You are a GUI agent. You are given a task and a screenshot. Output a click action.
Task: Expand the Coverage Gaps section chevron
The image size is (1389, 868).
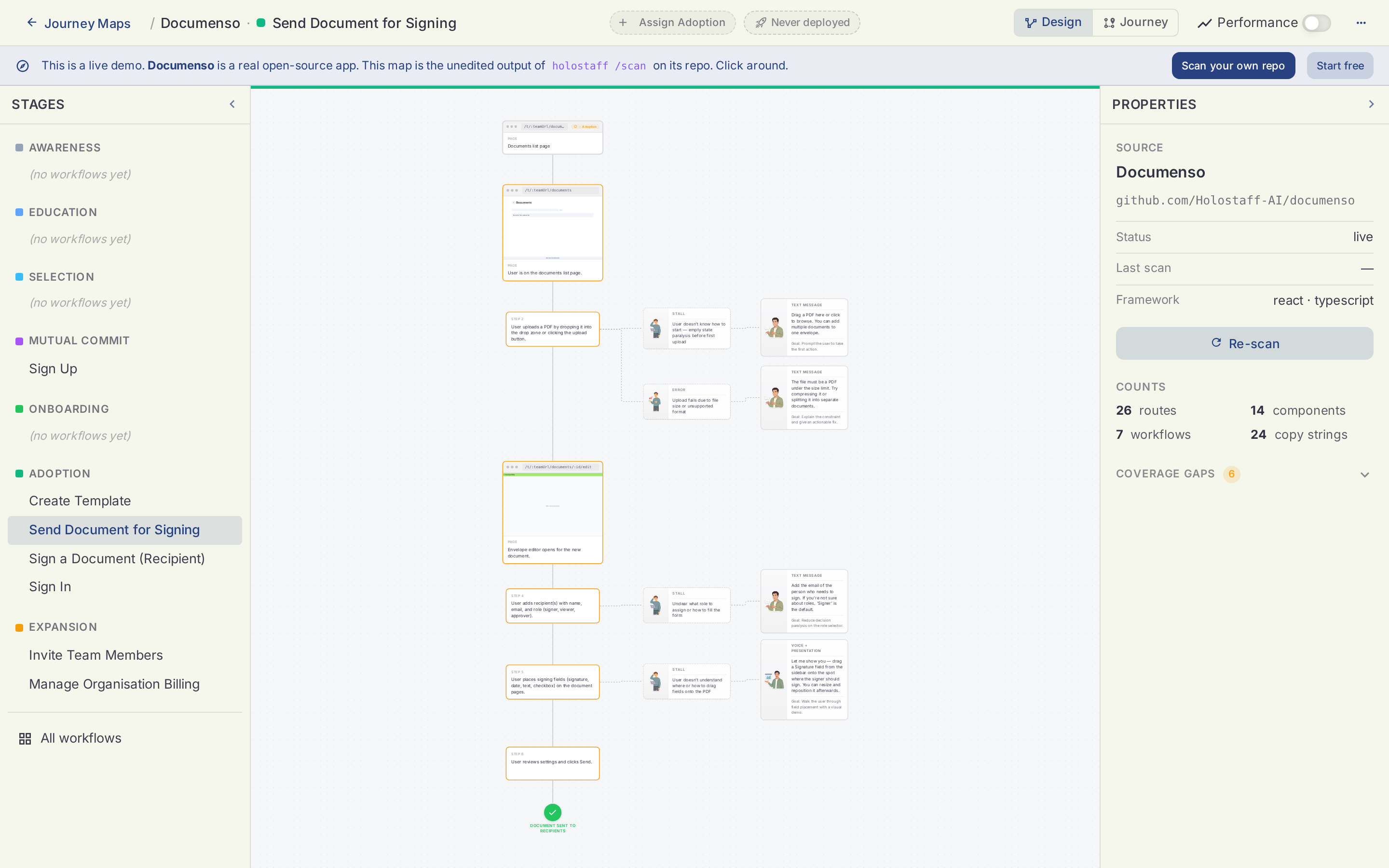click(1364, 474)
